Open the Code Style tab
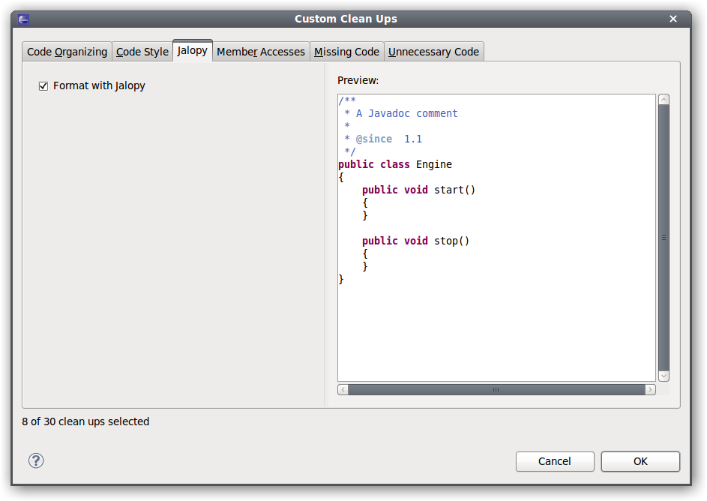707x501 pixels. [x=142, y=52]
